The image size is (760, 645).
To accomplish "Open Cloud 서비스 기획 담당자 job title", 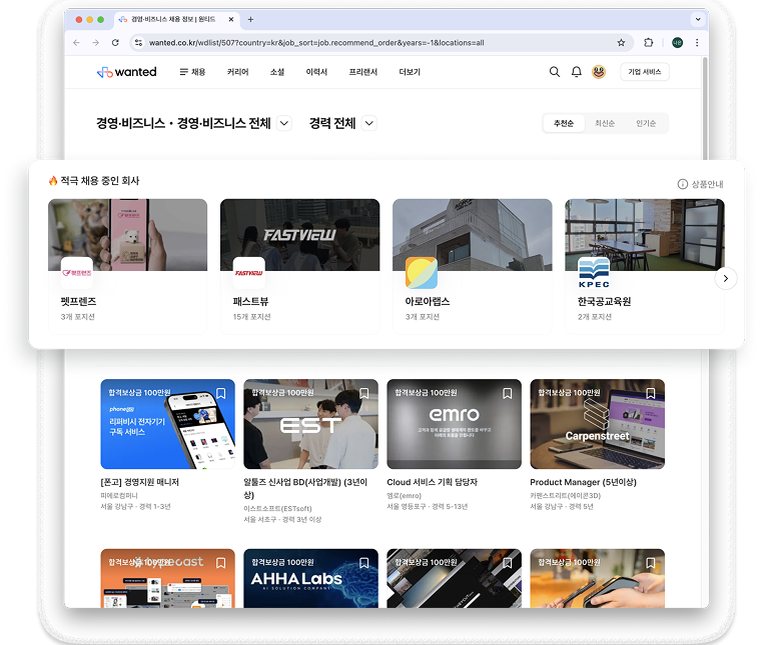I will (432, 482).
